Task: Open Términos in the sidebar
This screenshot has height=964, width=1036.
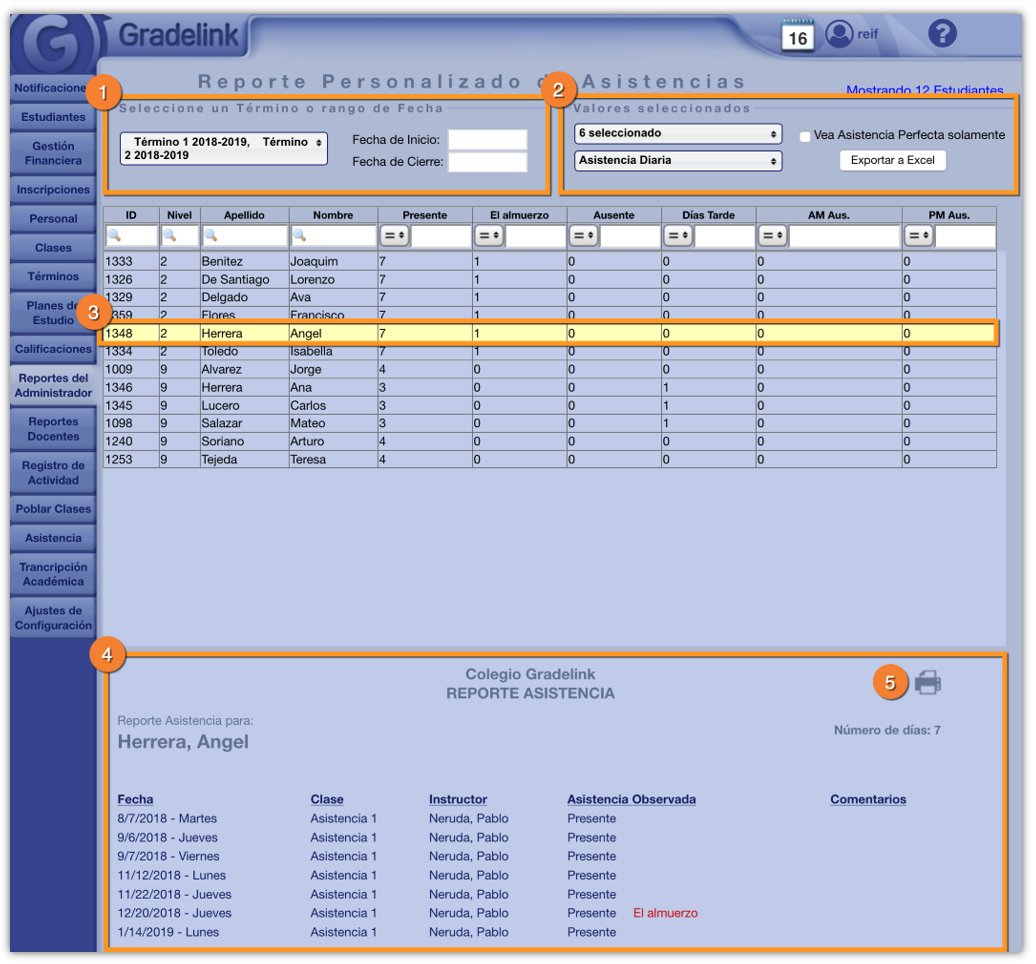Action: click(x=53, y=276)
